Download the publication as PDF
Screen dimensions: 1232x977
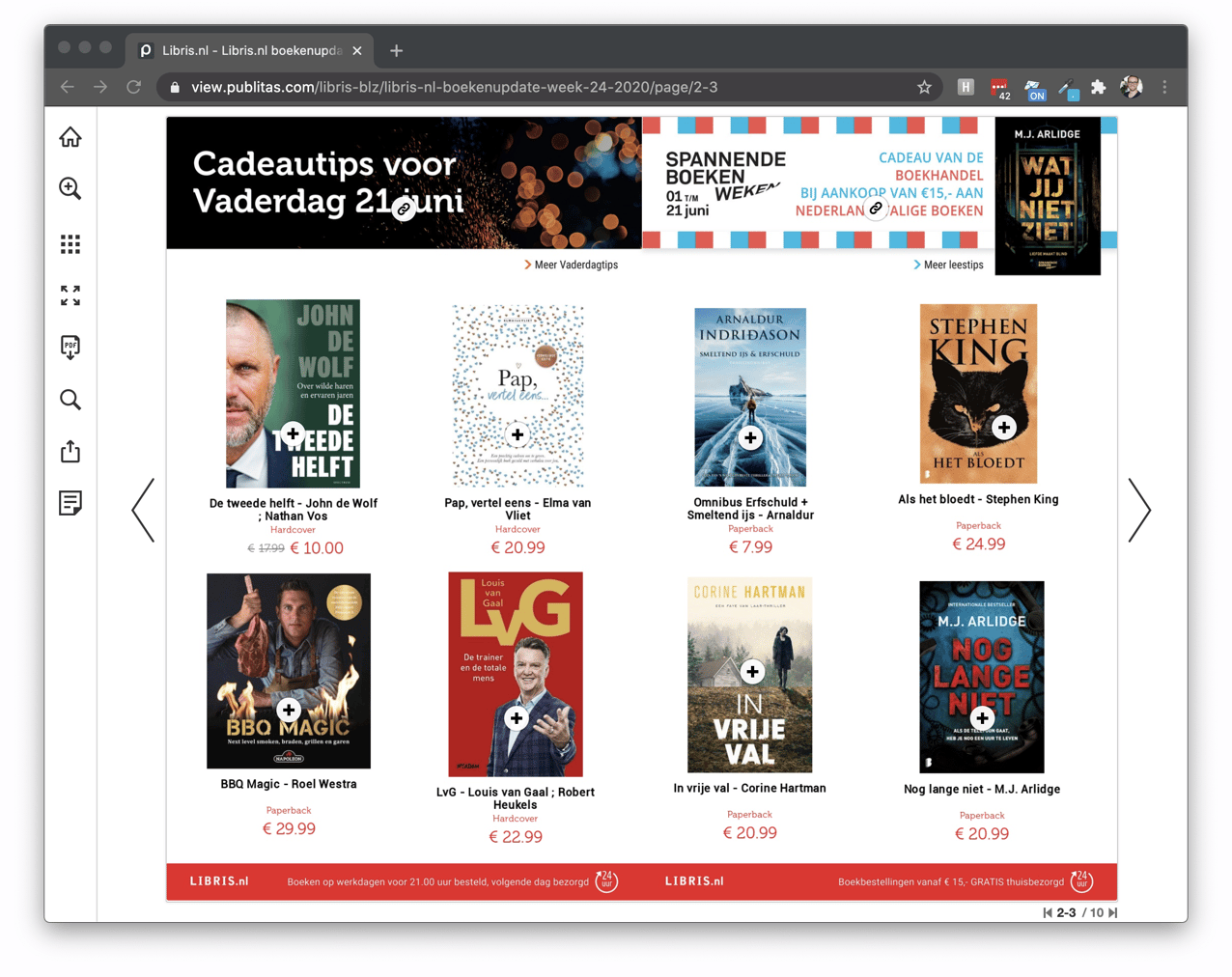70,348
